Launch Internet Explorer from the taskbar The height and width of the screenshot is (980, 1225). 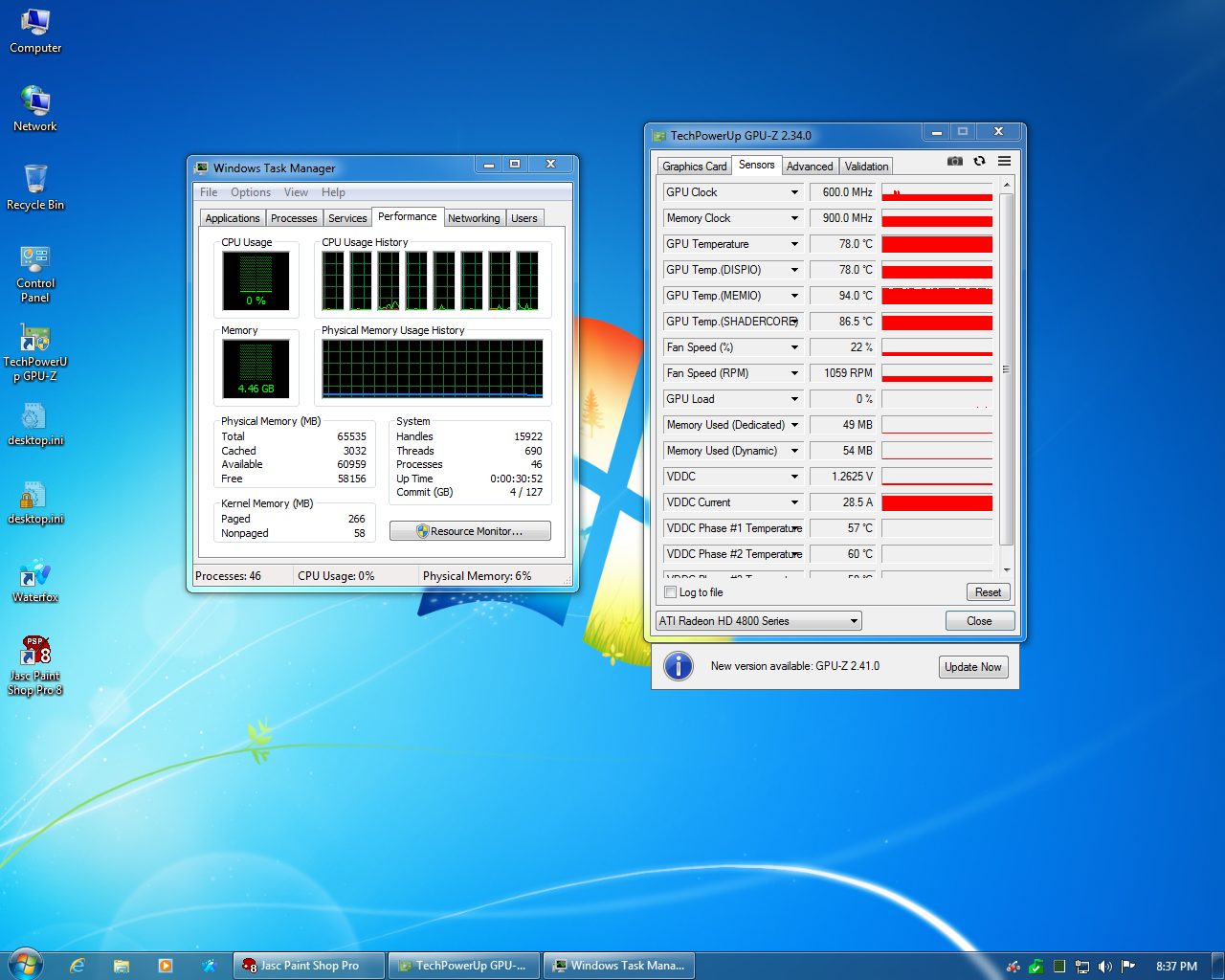click(x=78, y=966)
